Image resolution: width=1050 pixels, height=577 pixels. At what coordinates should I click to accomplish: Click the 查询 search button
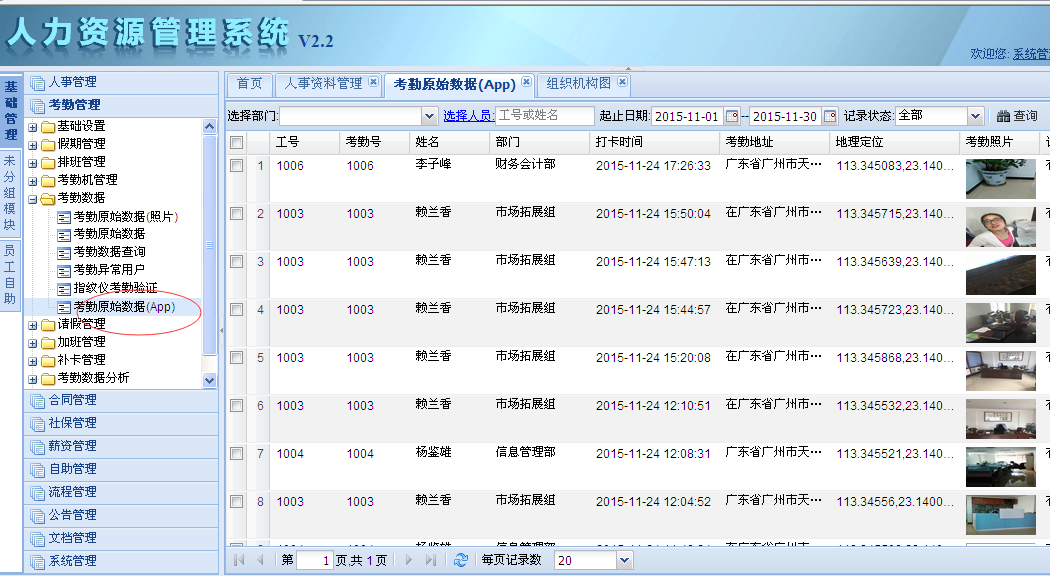[x=1017, y=116]
